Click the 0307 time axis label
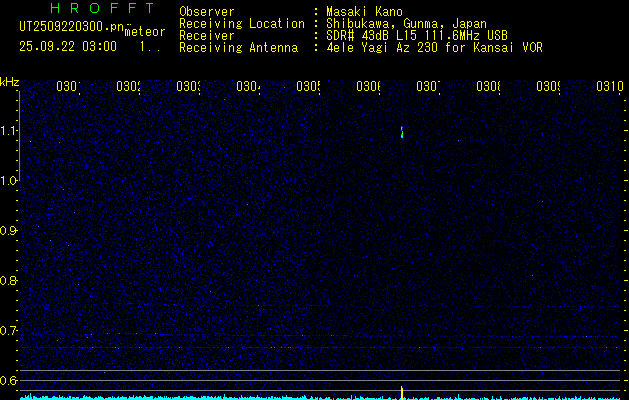 pyautogui.click(x=428, y=86)
